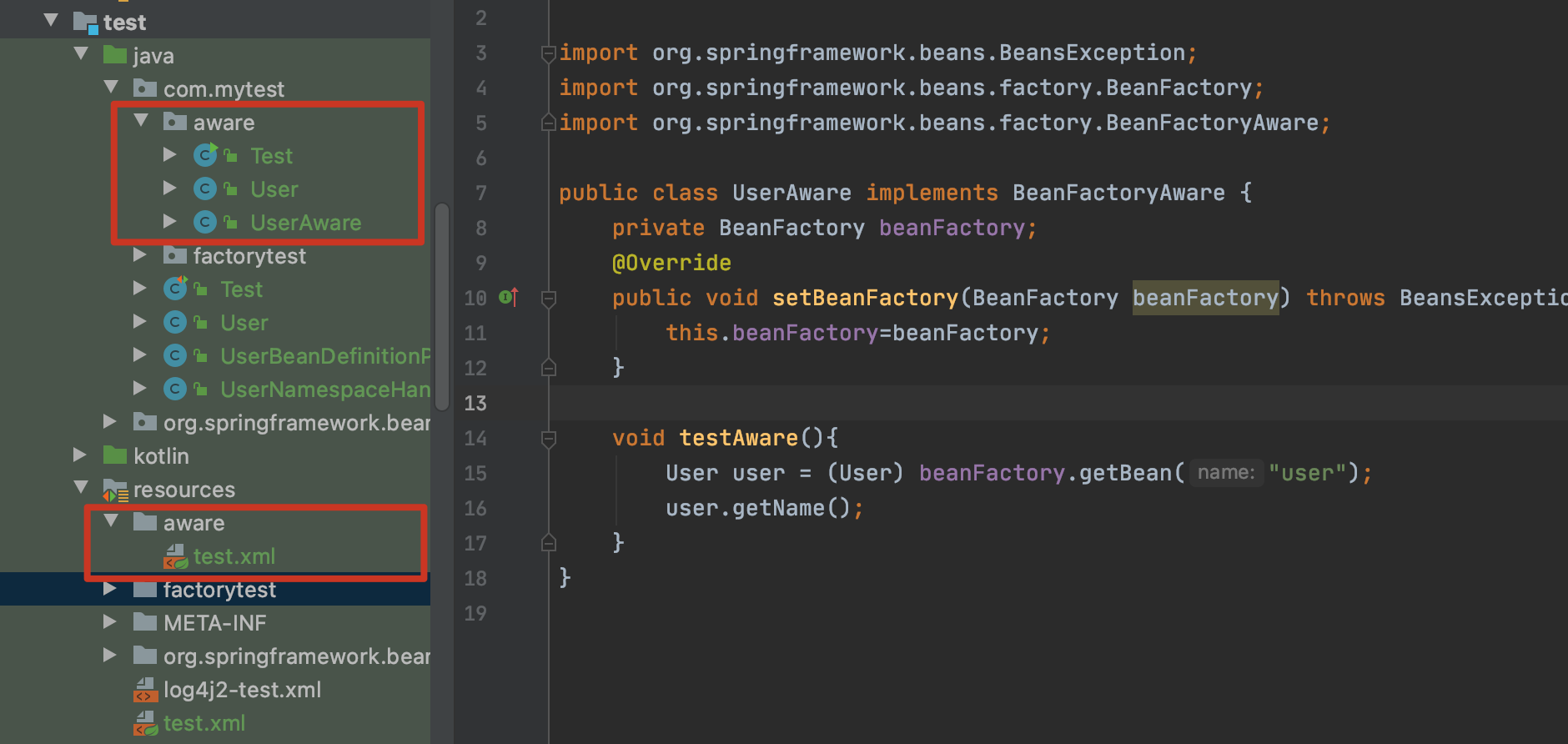Viewport: 1568px width, 744px height.
Task: Click the resources root folder icon
Action: pyautogui.click(x=115, y=490)
